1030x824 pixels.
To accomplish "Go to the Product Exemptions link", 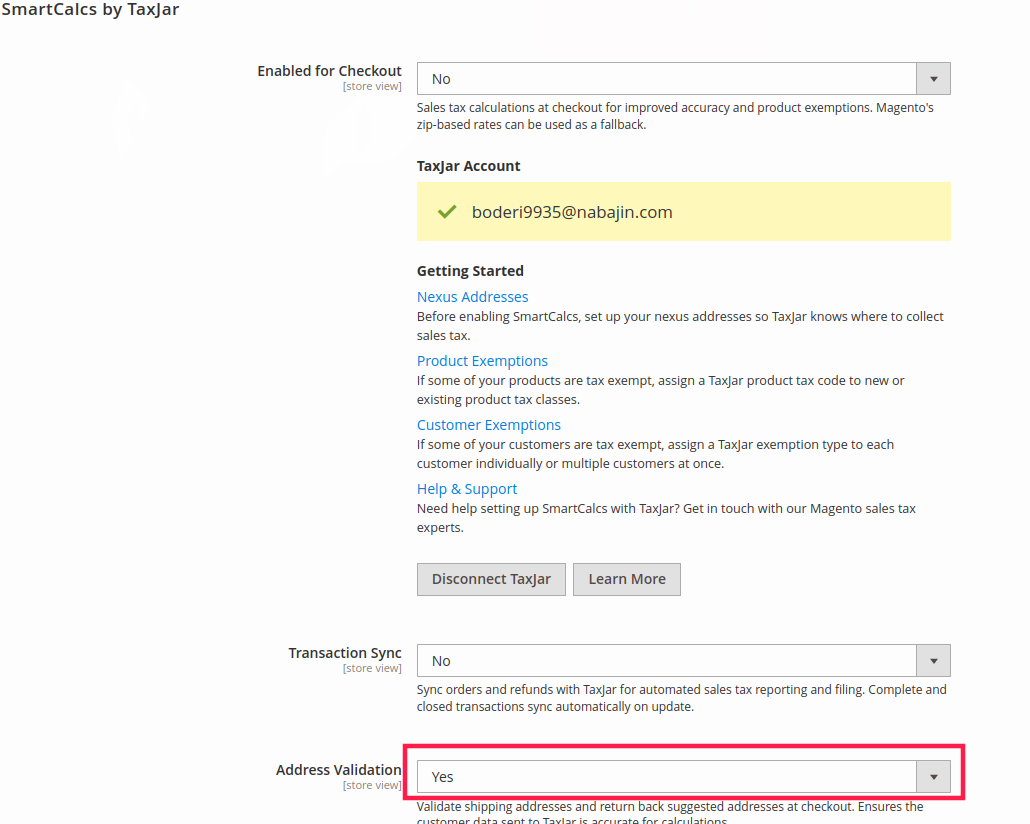I will (x=482, y=361).
